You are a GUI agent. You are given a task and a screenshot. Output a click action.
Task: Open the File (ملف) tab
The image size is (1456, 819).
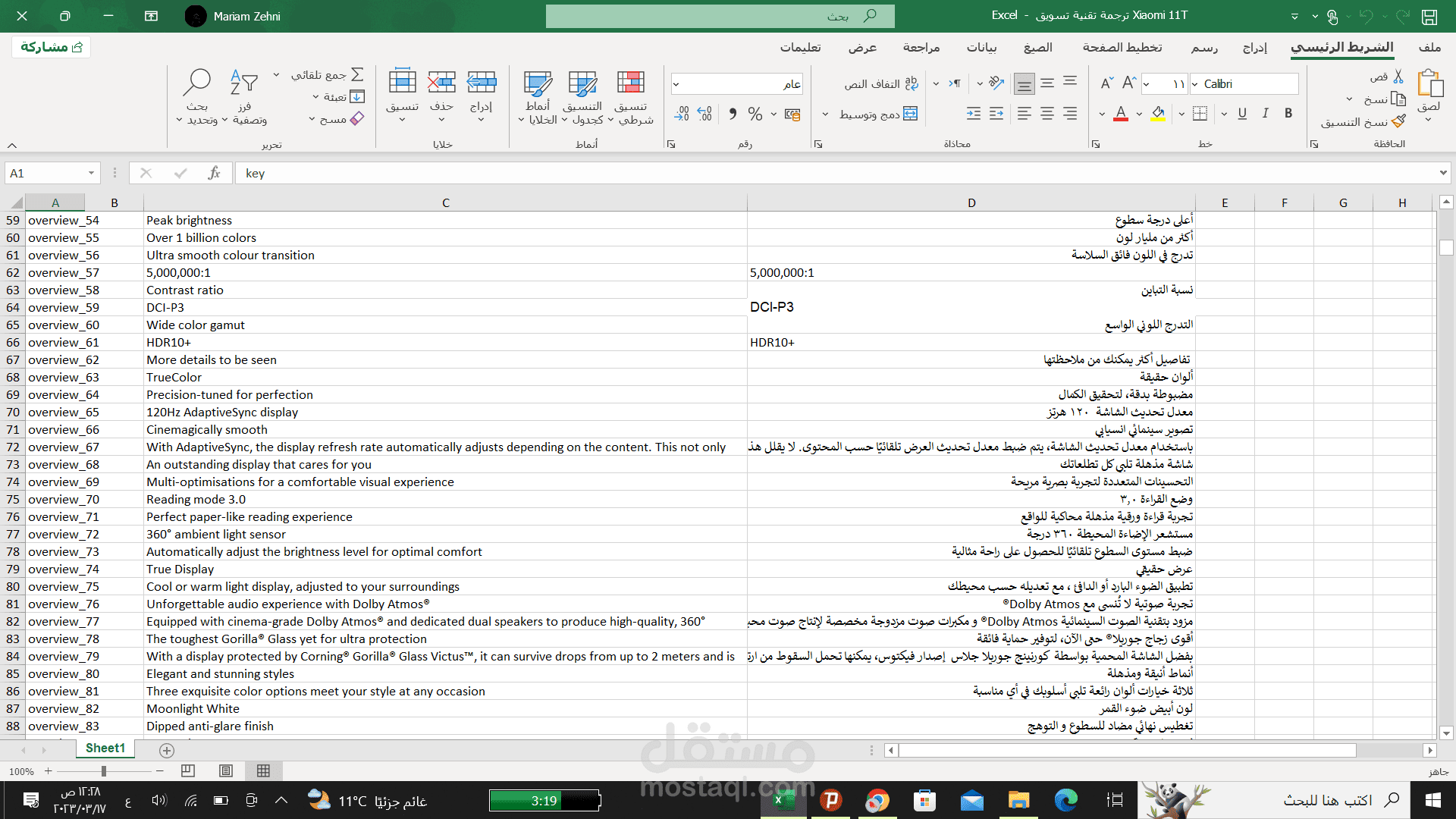[1430, 48]
